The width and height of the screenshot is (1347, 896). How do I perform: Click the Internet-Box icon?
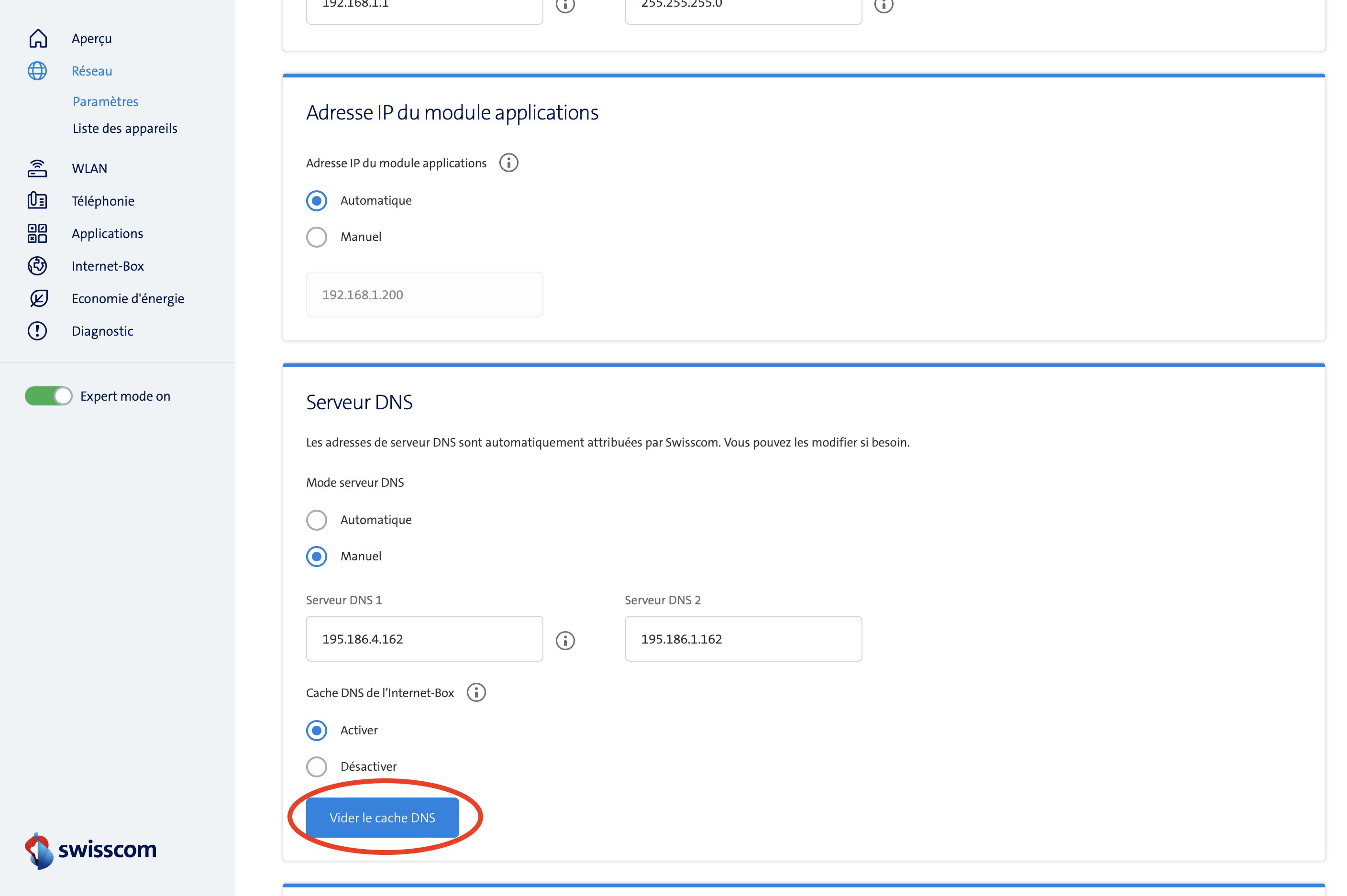(x=38, y=266)
